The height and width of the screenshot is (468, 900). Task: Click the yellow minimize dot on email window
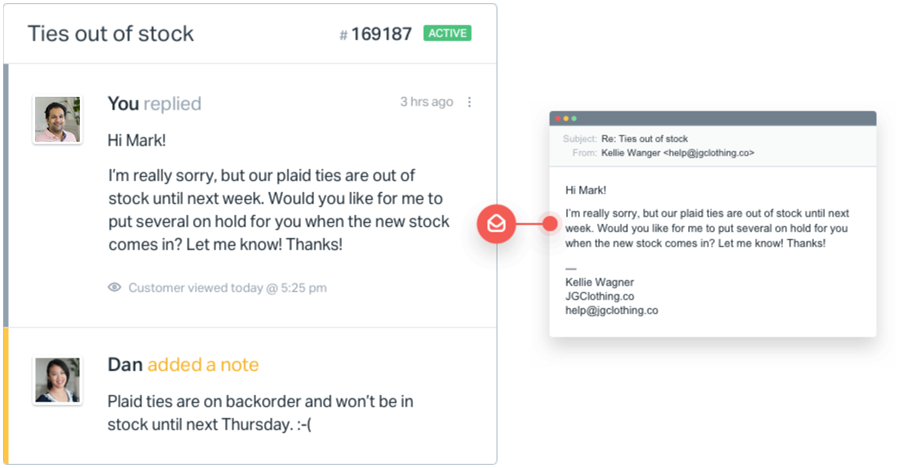565,119
